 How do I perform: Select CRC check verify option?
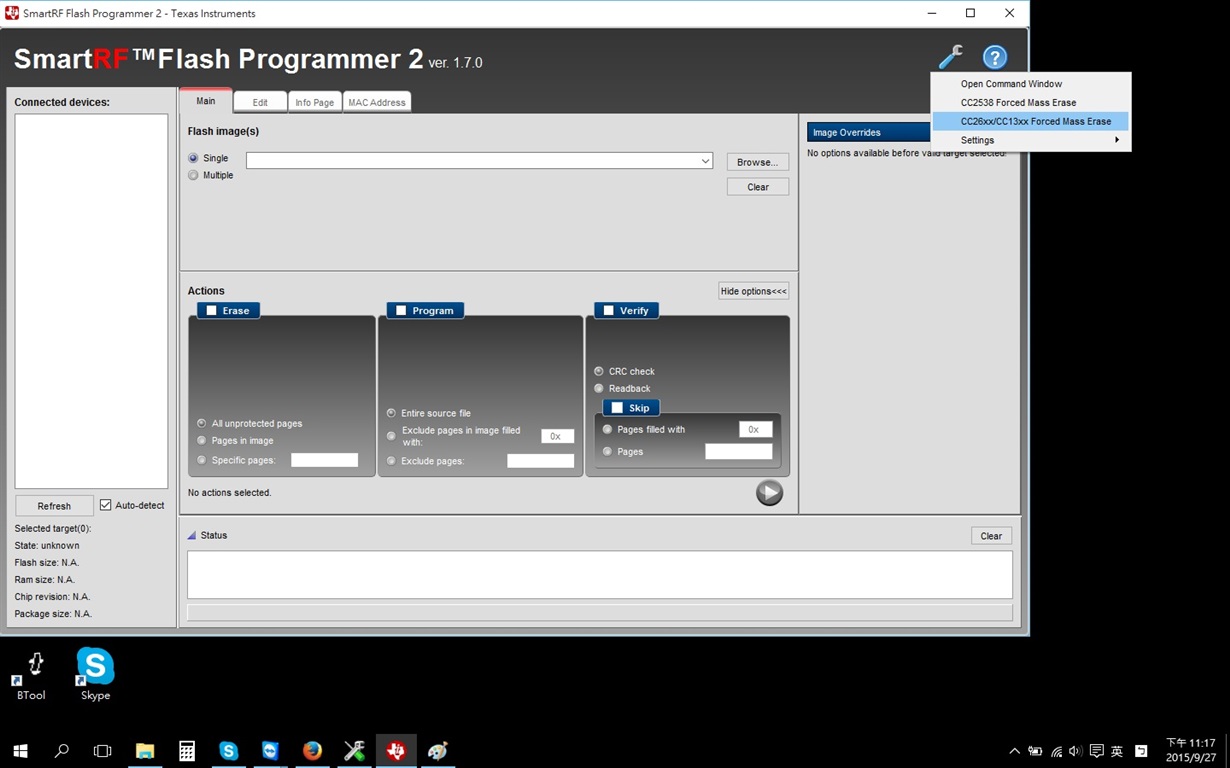[599, 371]
